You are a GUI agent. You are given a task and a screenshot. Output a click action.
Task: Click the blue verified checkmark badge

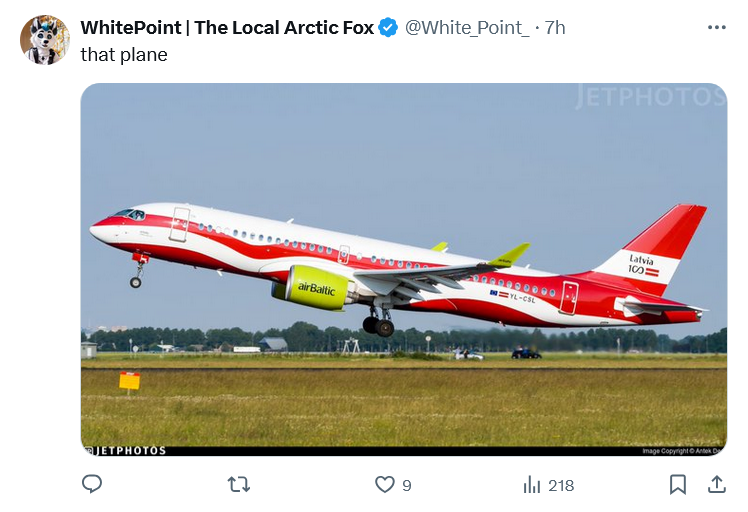pyautogui.click(x=388, y=28)
